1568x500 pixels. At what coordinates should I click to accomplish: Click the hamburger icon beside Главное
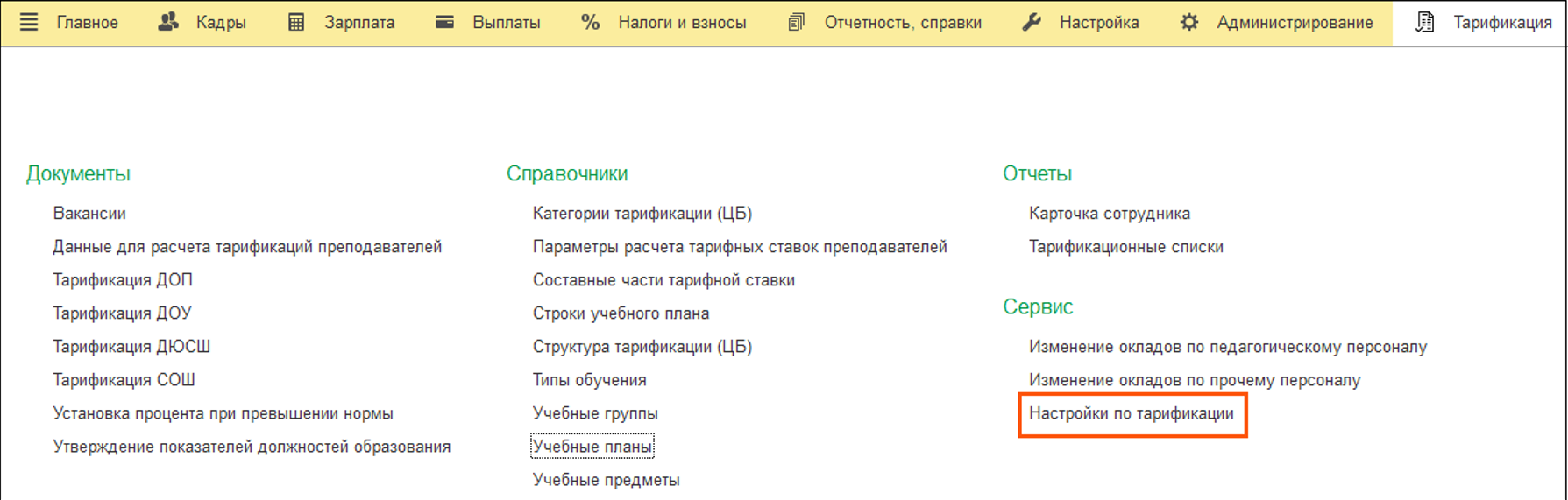click(x=29, y=22)
